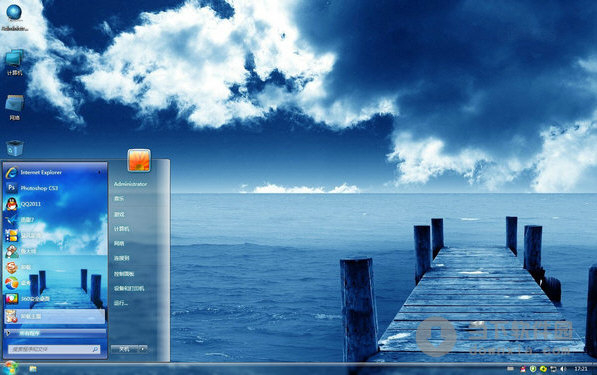Open Games (游戏) in Start menu
This screenshot has height=375, width=597.
119,214
